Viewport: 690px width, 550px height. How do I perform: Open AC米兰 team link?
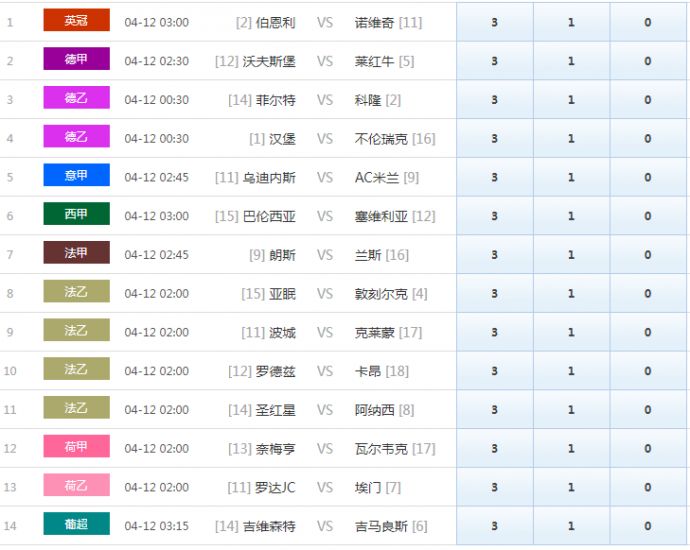pos(377,177)
